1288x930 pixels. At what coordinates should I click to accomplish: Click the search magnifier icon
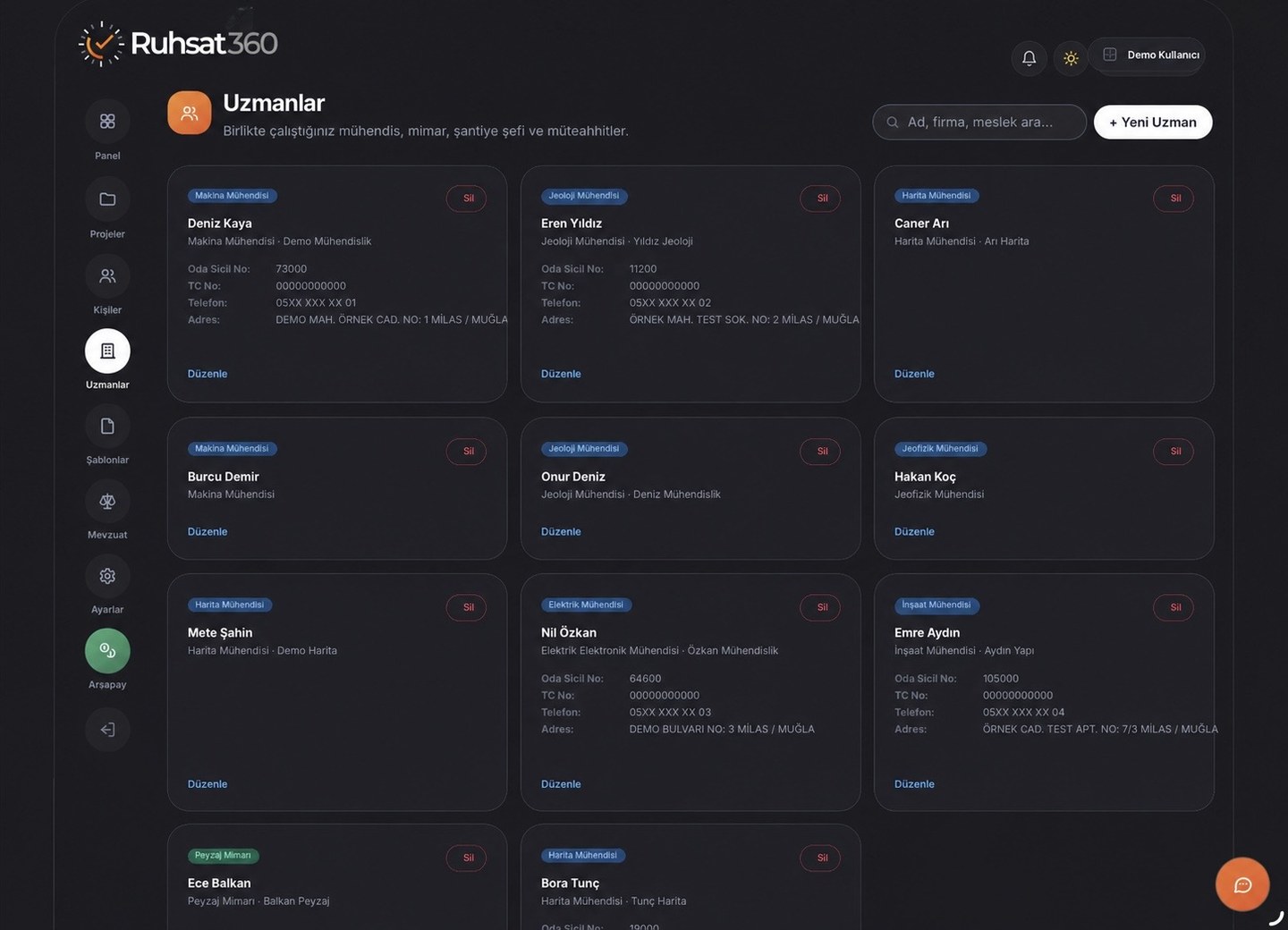coord(893,123)
